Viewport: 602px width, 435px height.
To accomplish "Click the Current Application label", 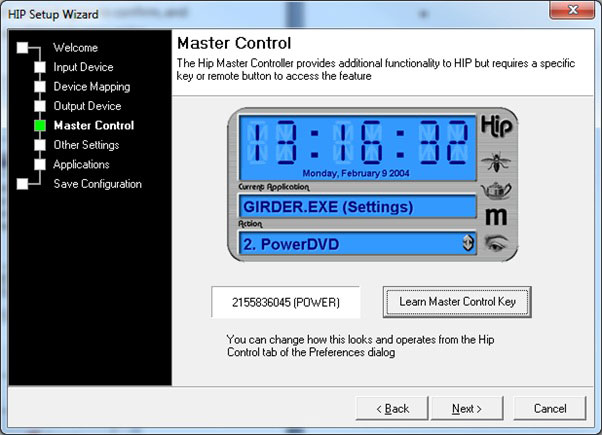I will pos(274,187).
